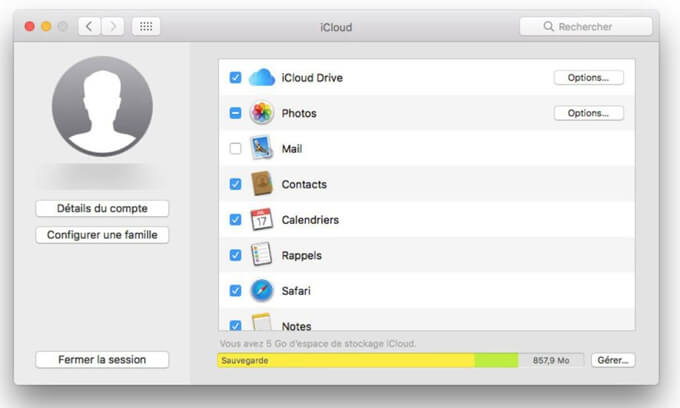
Task: Uncheck the iCloud Drive checkbox
Action: pos(235,78)
